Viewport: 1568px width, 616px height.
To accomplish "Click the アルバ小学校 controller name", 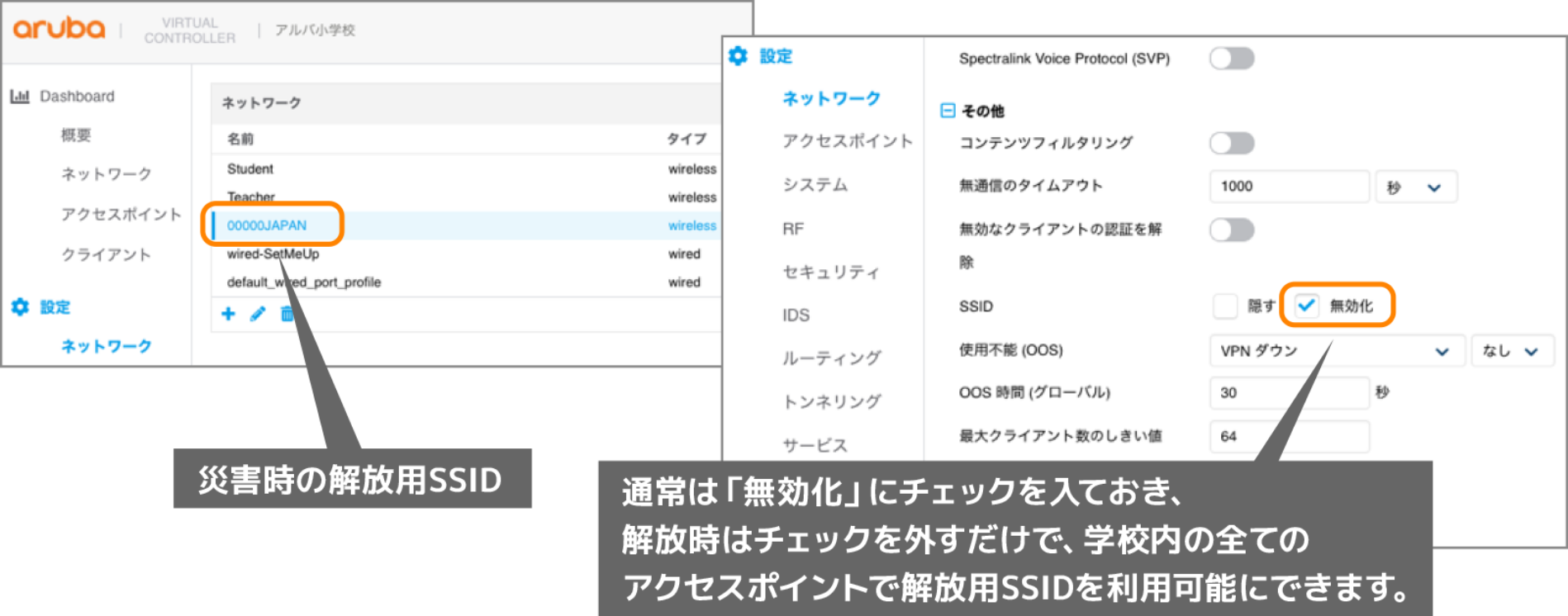I will point(315,30).
